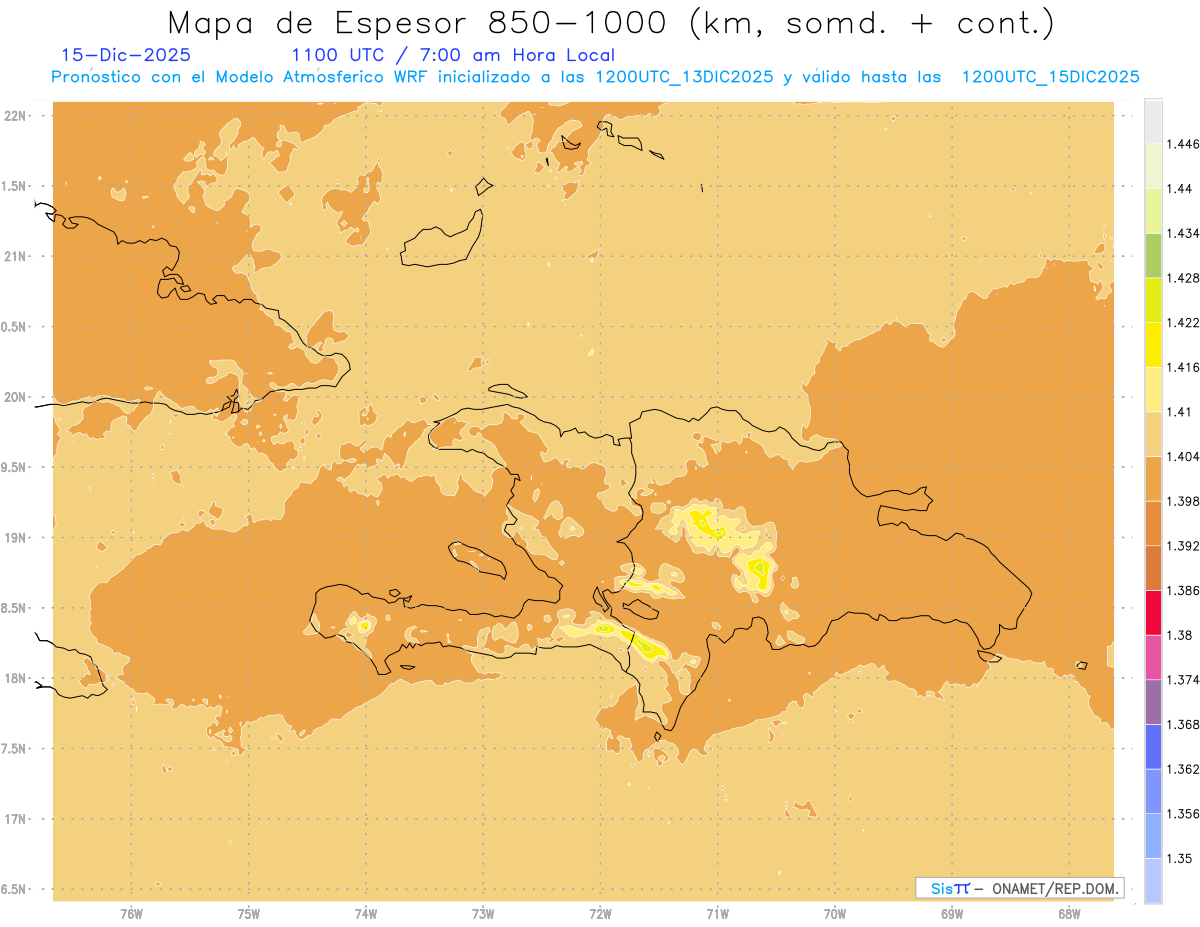Pick the red colorbar swatch between 1.38 and 1.386
The height and width of the screenshot is (927, 1200).
pos(1153,612)
